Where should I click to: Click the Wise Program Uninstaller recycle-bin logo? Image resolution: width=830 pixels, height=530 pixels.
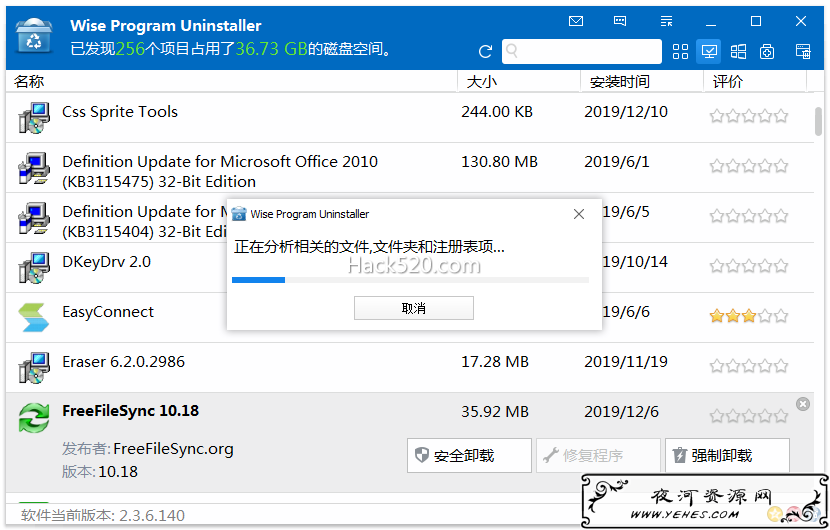[x=34, y=36]
